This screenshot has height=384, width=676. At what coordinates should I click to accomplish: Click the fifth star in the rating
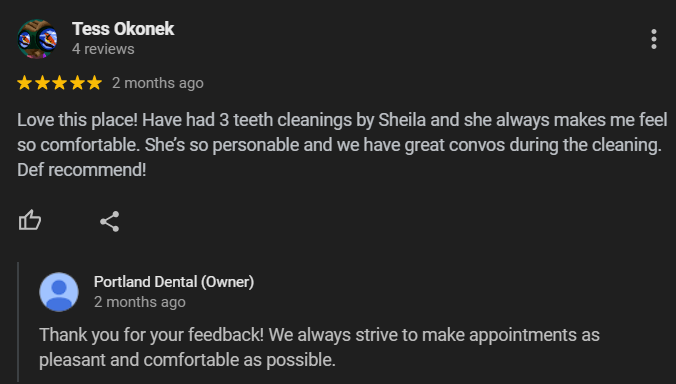[94, 83]
